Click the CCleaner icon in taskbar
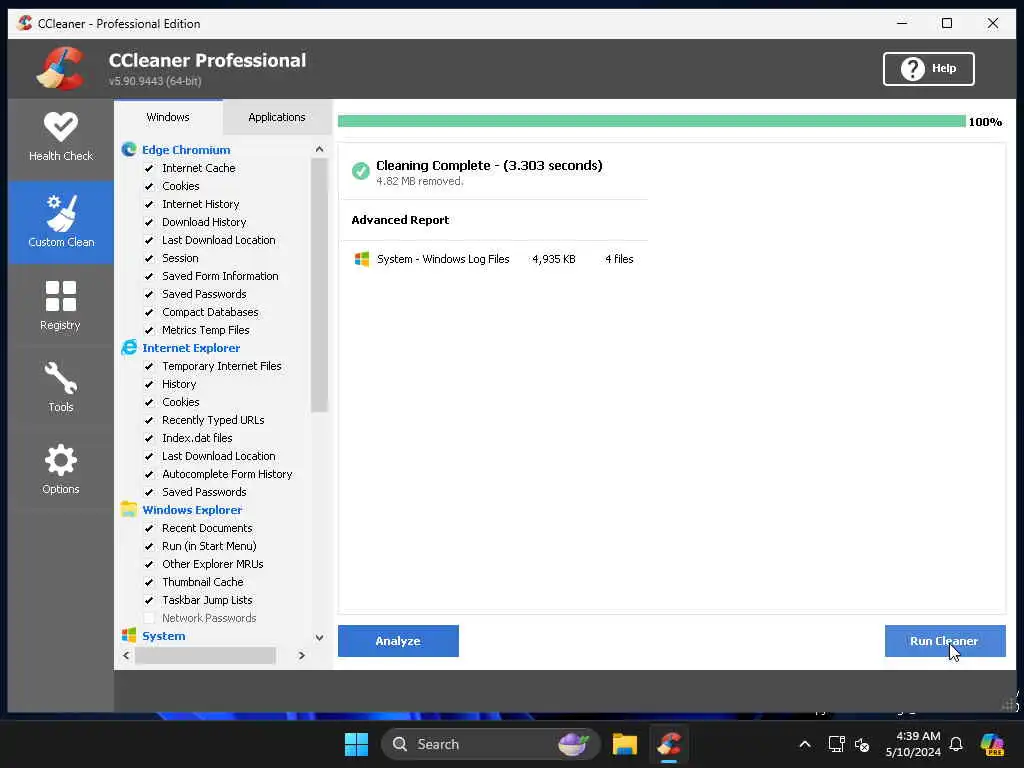 click(669, 744)
